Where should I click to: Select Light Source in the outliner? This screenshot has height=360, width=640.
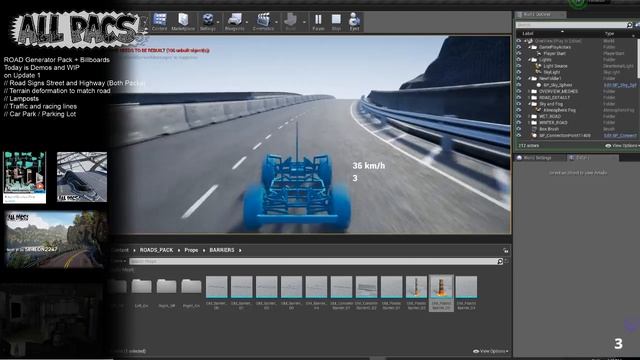tap(555, 66)
